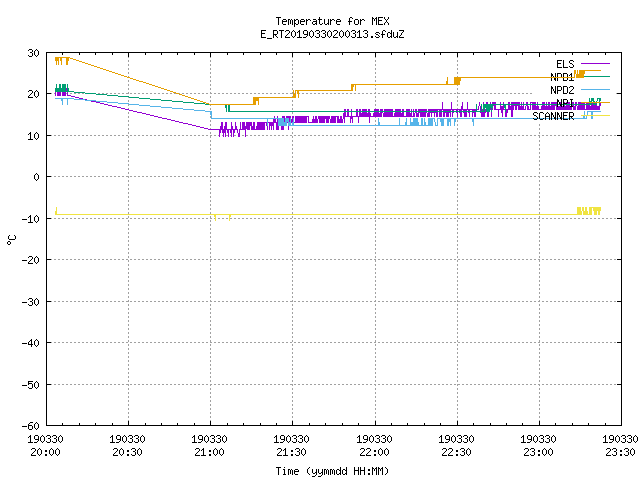
Task: Click the y-axis label -10
Action: pos(31,219)
